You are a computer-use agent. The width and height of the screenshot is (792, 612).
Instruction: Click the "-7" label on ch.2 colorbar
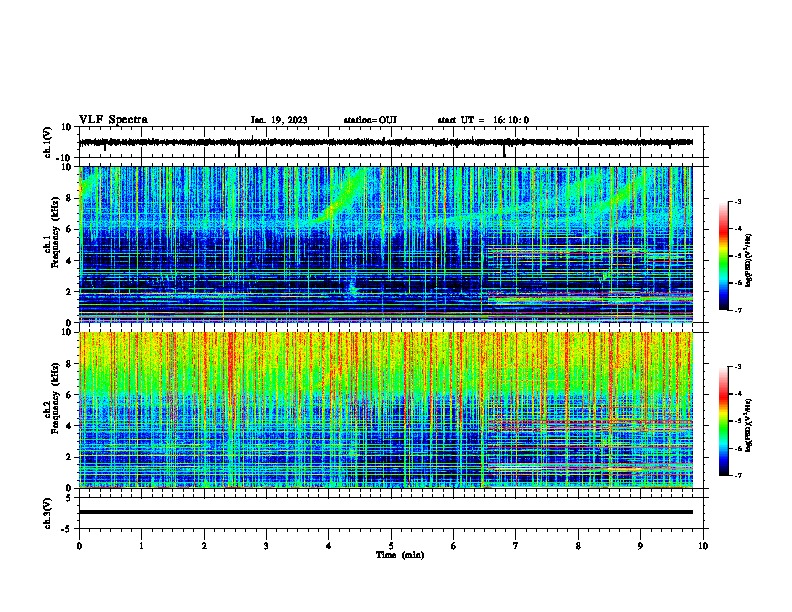pos(738,476)
